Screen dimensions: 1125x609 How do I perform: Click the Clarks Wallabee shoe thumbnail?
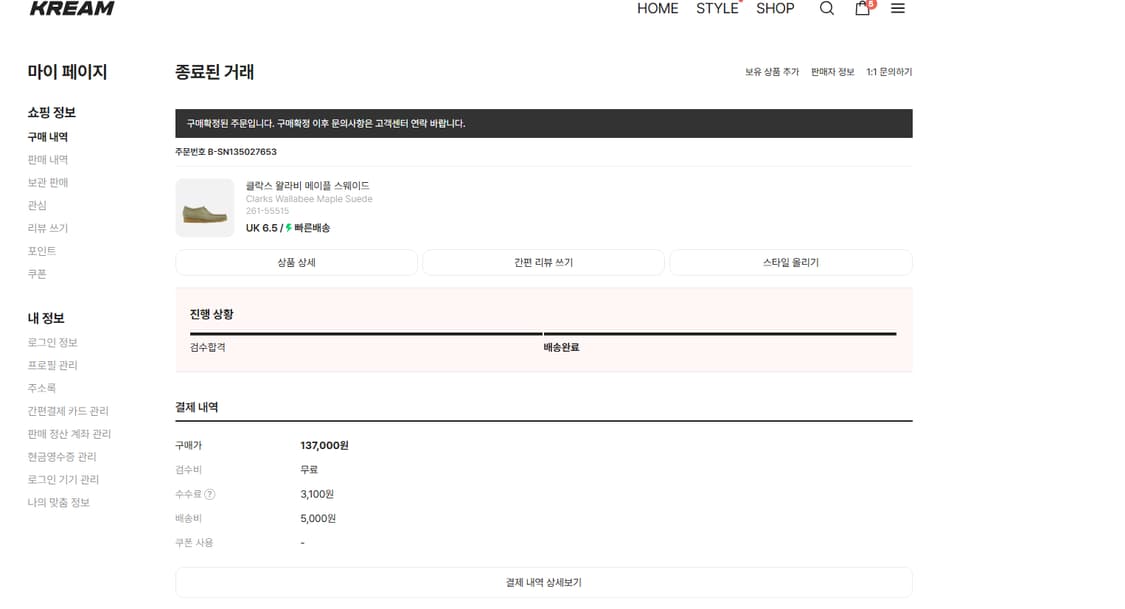click(205, 208)
